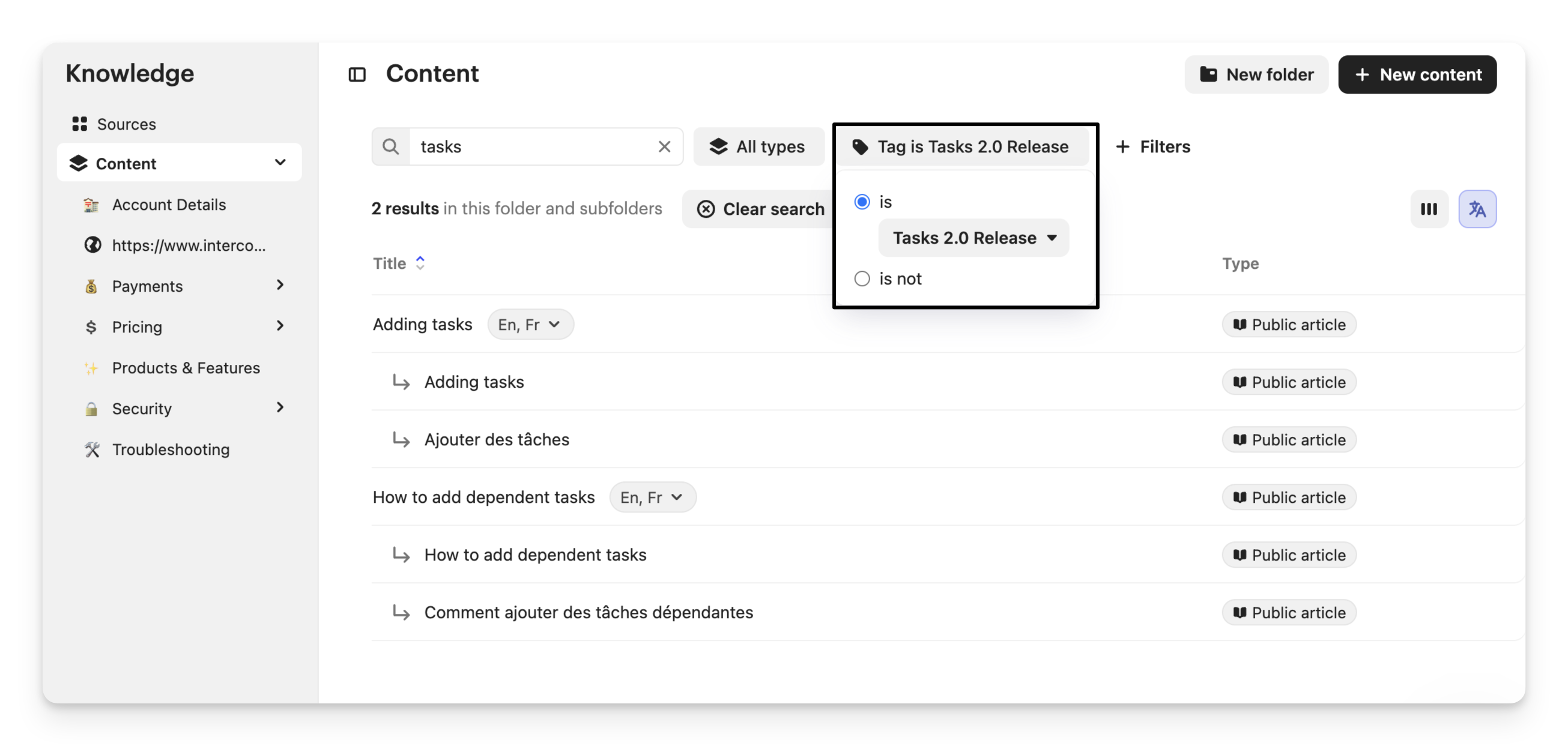Viewport: 1568px width, 746px height.
Task: Click the Sources grid icon in sidebar
Action: 79,124
